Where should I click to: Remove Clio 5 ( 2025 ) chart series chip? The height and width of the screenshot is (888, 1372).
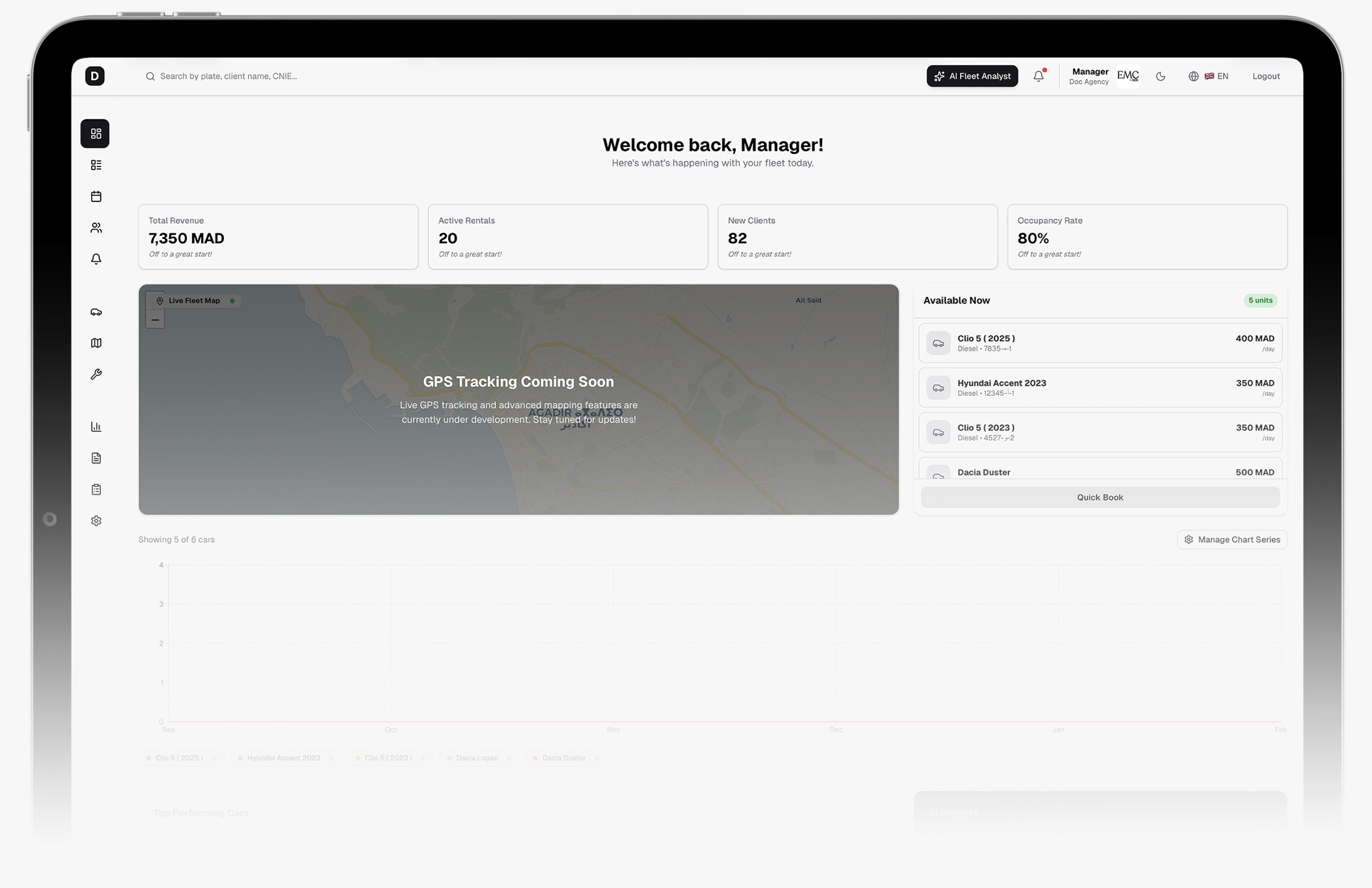[x=214, y=758]
